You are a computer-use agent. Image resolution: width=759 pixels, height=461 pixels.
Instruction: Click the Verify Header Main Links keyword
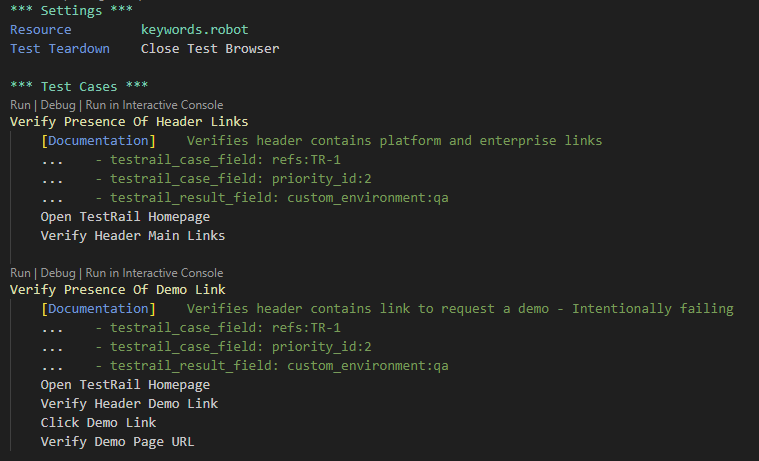[x=132, y=236]
